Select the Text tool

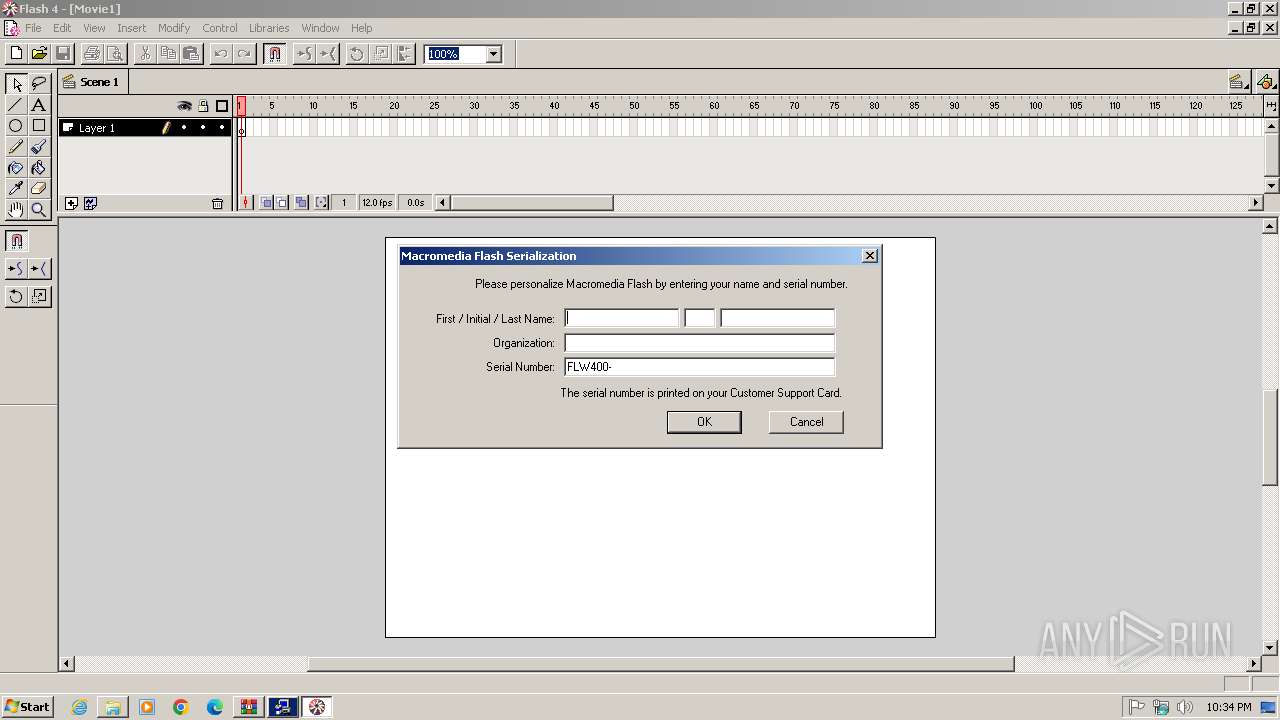coord(39,105)
